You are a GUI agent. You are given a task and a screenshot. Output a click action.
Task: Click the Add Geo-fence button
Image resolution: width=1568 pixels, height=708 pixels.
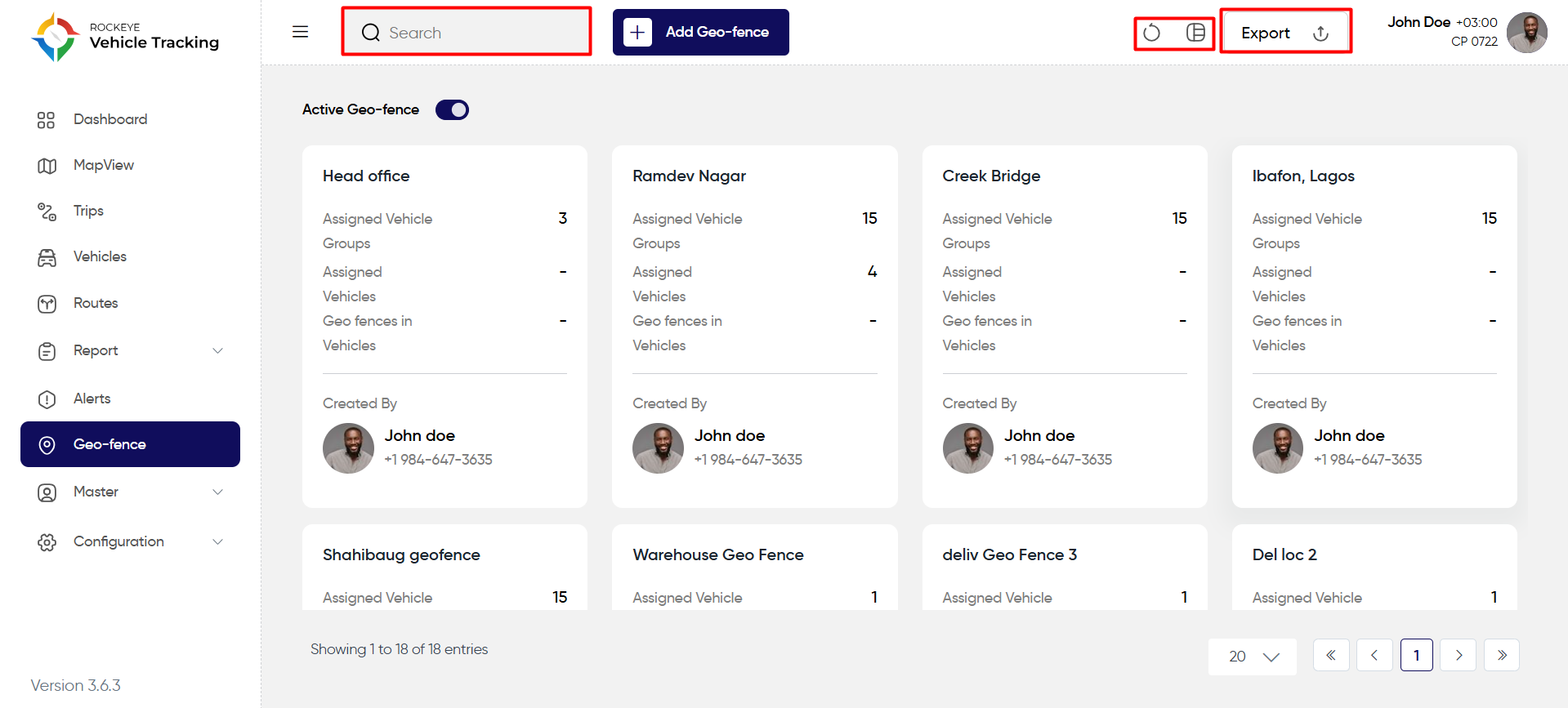click(701, 33)
